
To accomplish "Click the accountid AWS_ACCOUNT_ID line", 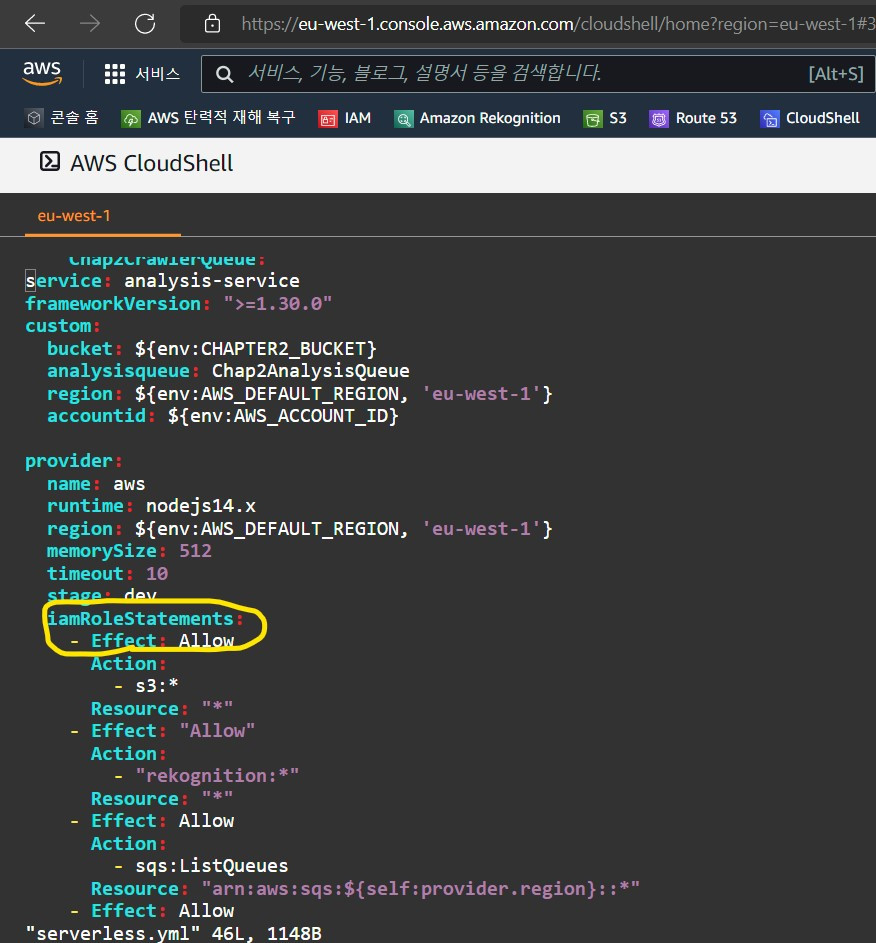I will (223, 416).
